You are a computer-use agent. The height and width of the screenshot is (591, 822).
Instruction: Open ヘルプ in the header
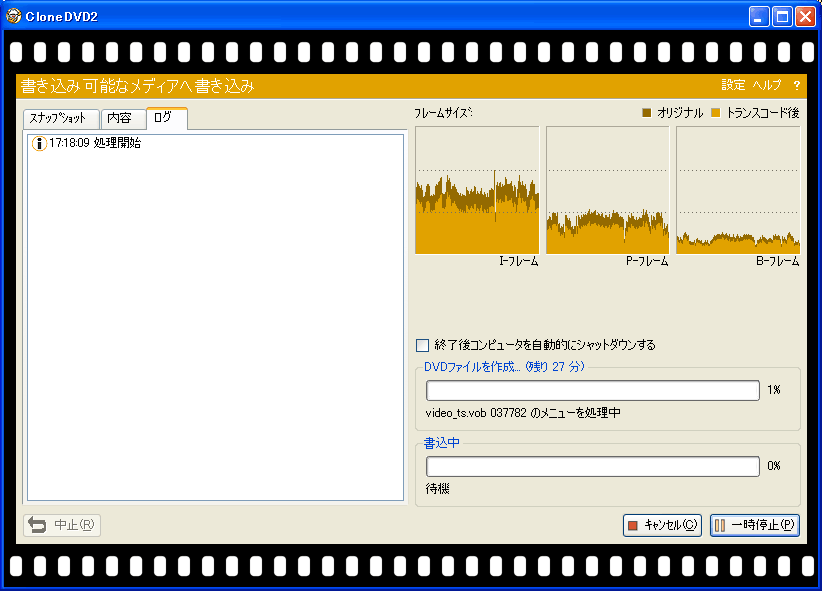pos(767,85)
